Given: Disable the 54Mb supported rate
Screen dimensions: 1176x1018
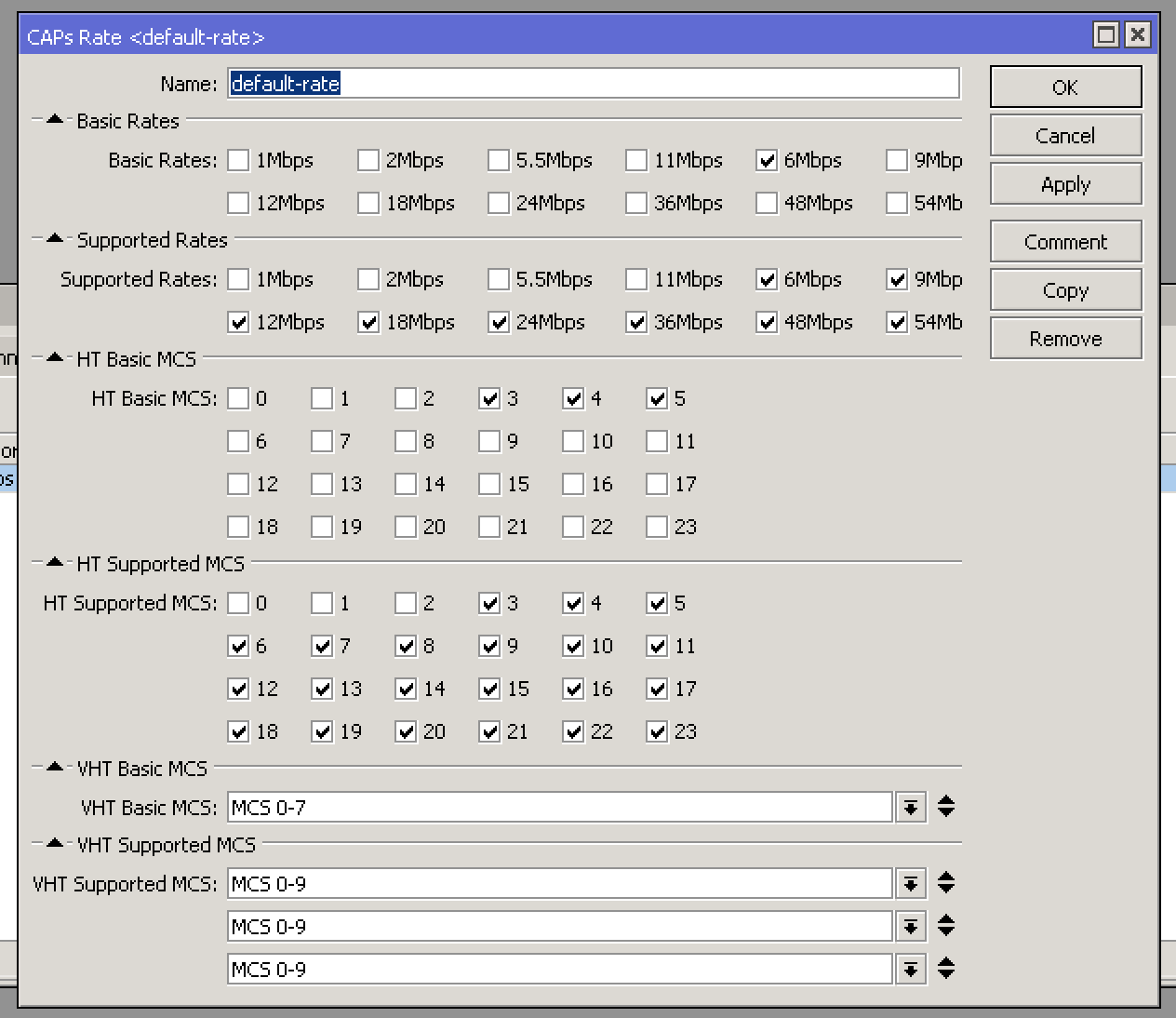Looking at the screenshot, I should tap(897, 322).
